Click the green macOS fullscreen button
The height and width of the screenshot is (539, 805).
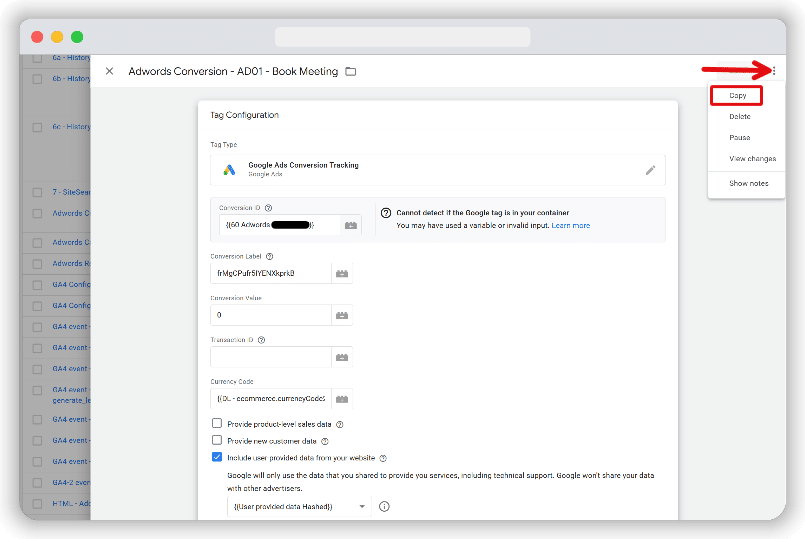click(77, 37)
